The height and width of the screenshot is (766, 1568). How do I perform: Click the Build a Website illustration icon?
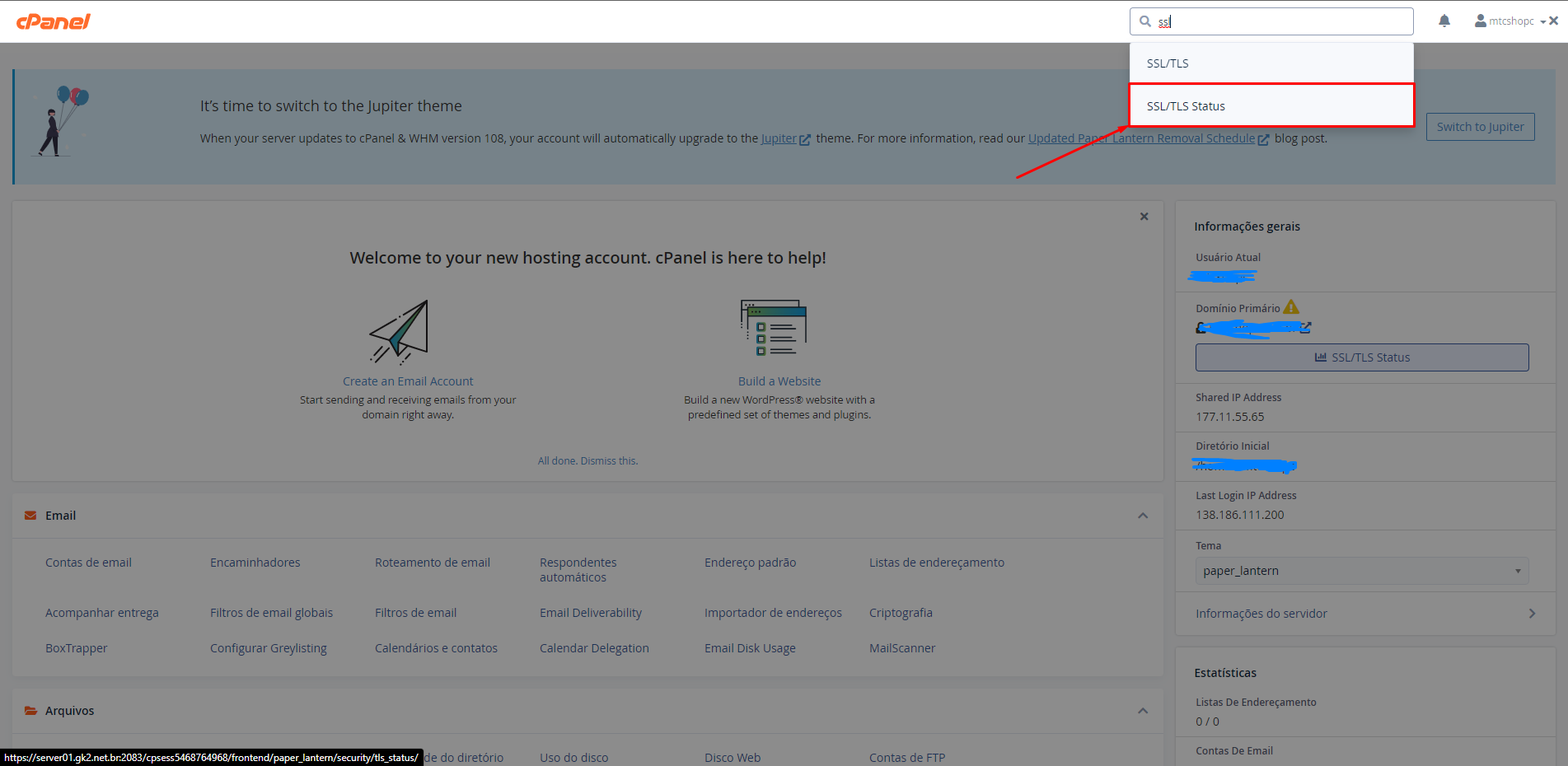(774, 328)
